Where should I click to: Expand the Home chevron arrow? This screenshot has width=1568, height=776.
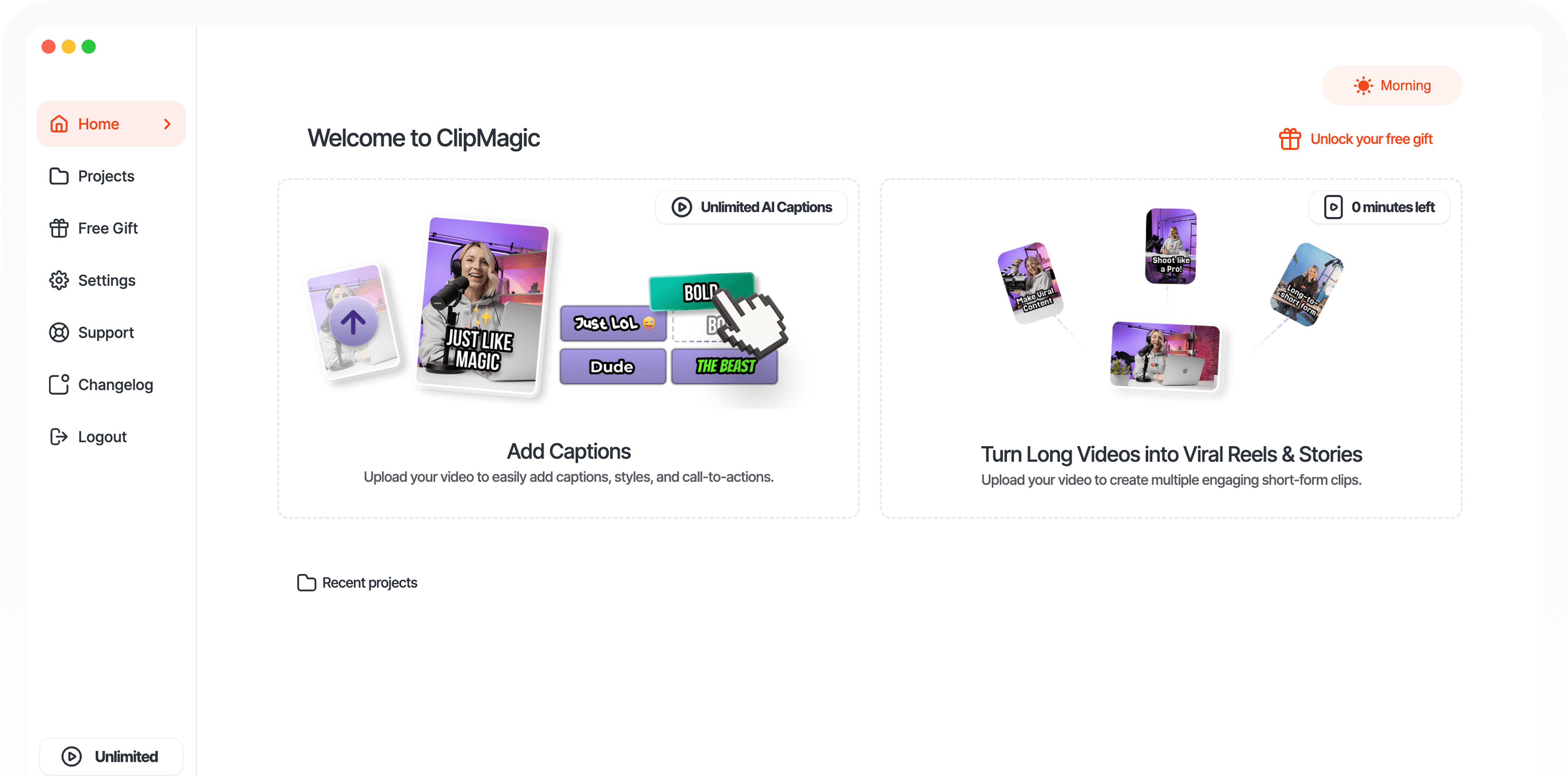pos(168,124)
